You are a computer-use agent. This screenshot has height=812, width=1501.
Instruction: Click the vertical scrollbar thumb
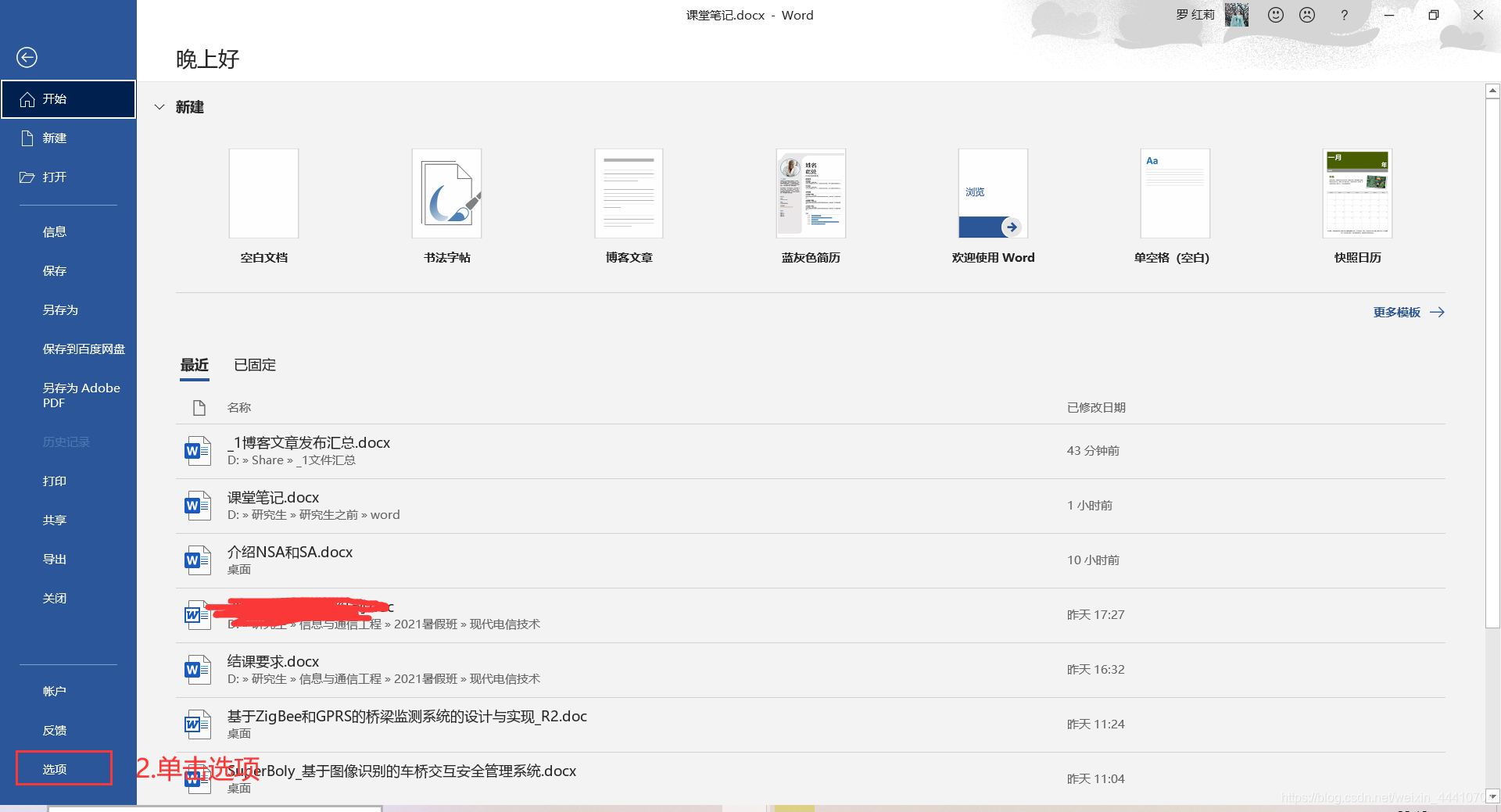pos(1492,363)
